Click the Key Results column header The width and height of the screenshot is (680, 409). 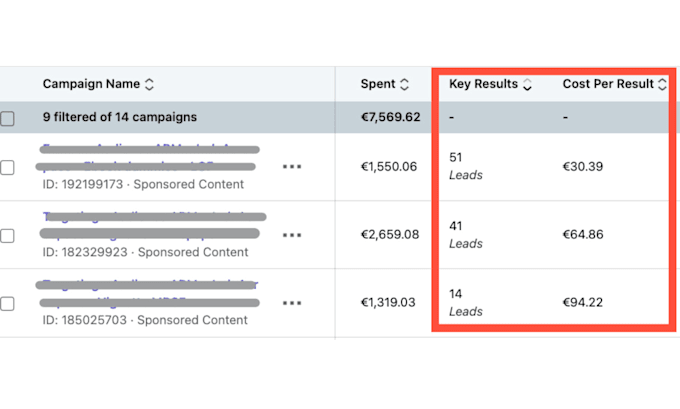tap(483, 84)
